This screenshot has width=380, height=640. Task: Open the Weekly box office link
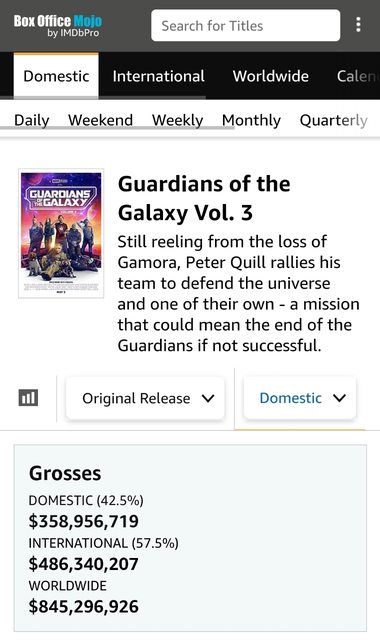coord(178,120)
